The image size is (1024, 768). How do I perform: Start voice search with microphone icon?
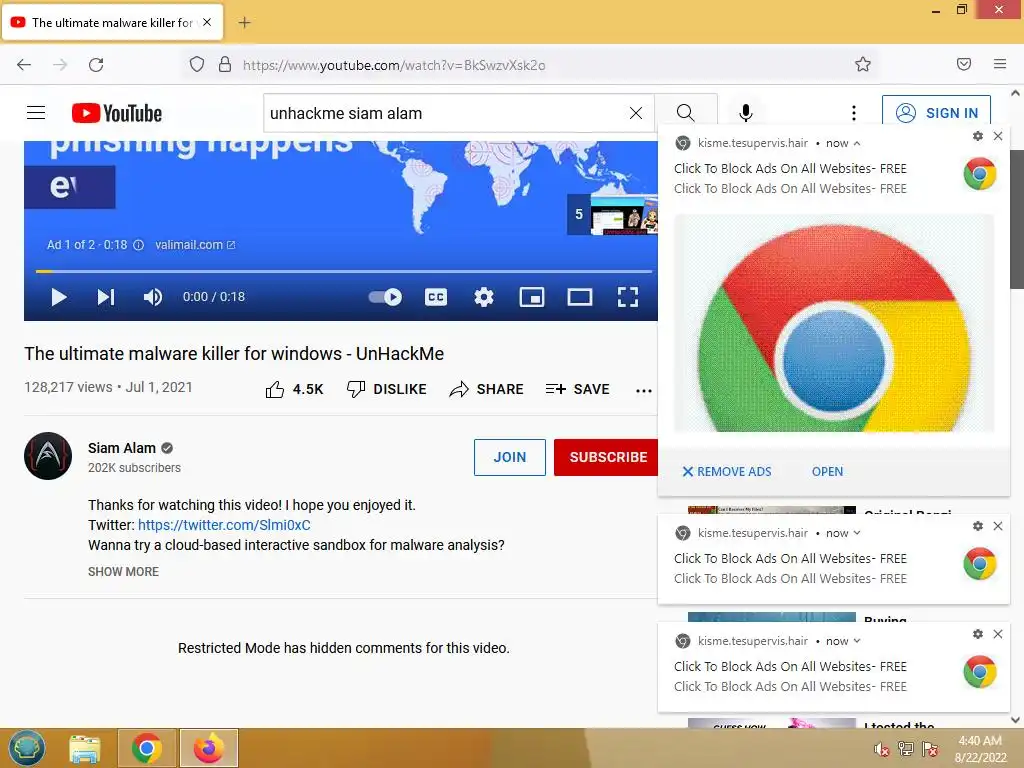[x=746, y=113]
